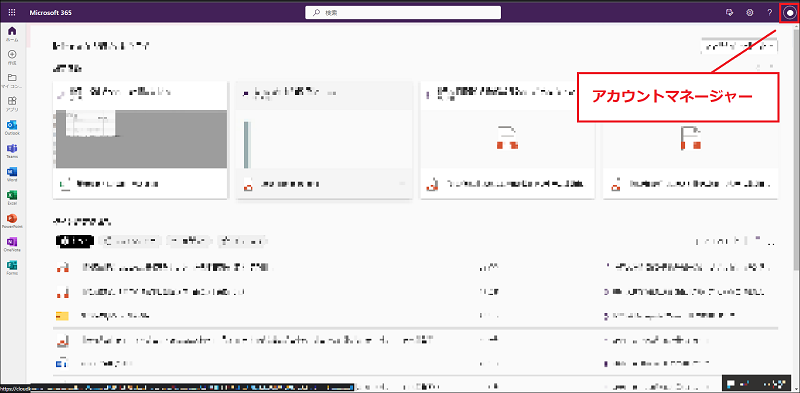This screenshot has height=393, width=800.
Task: Open My Content folder in sidebar
Action: 12,81
